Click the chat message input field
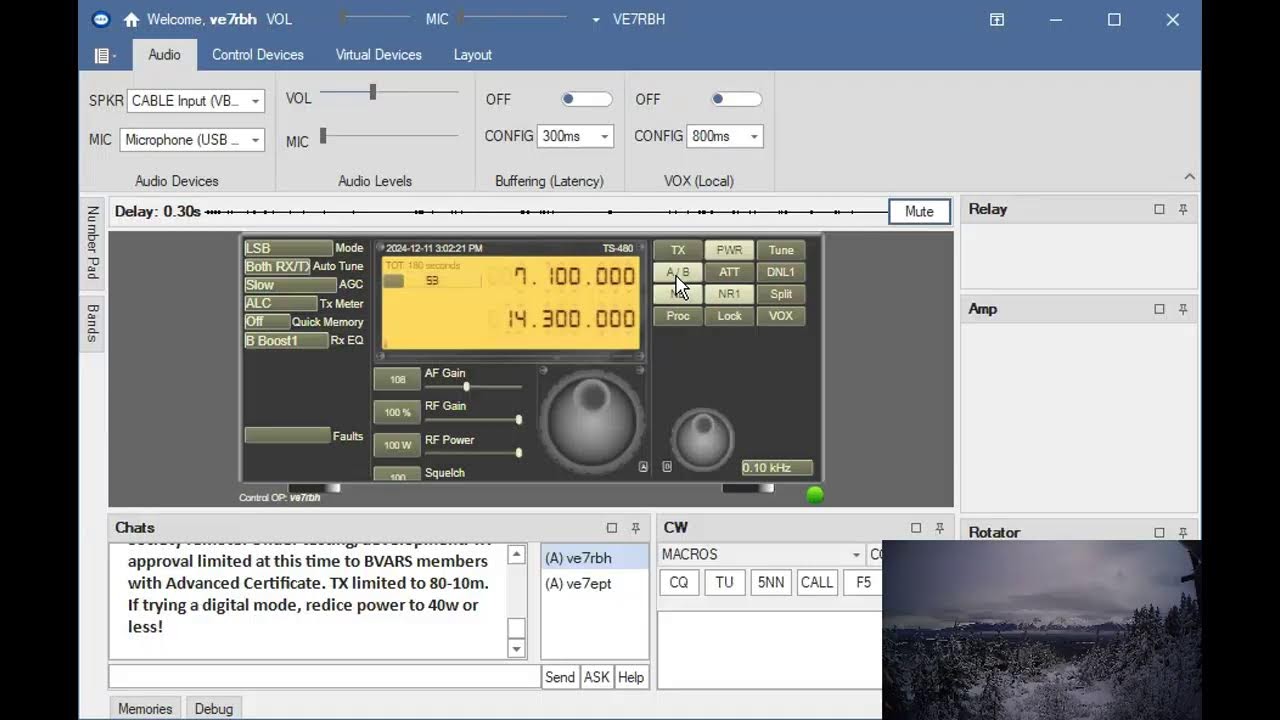This screenshot has width=1280, height=720. [324, 677]
